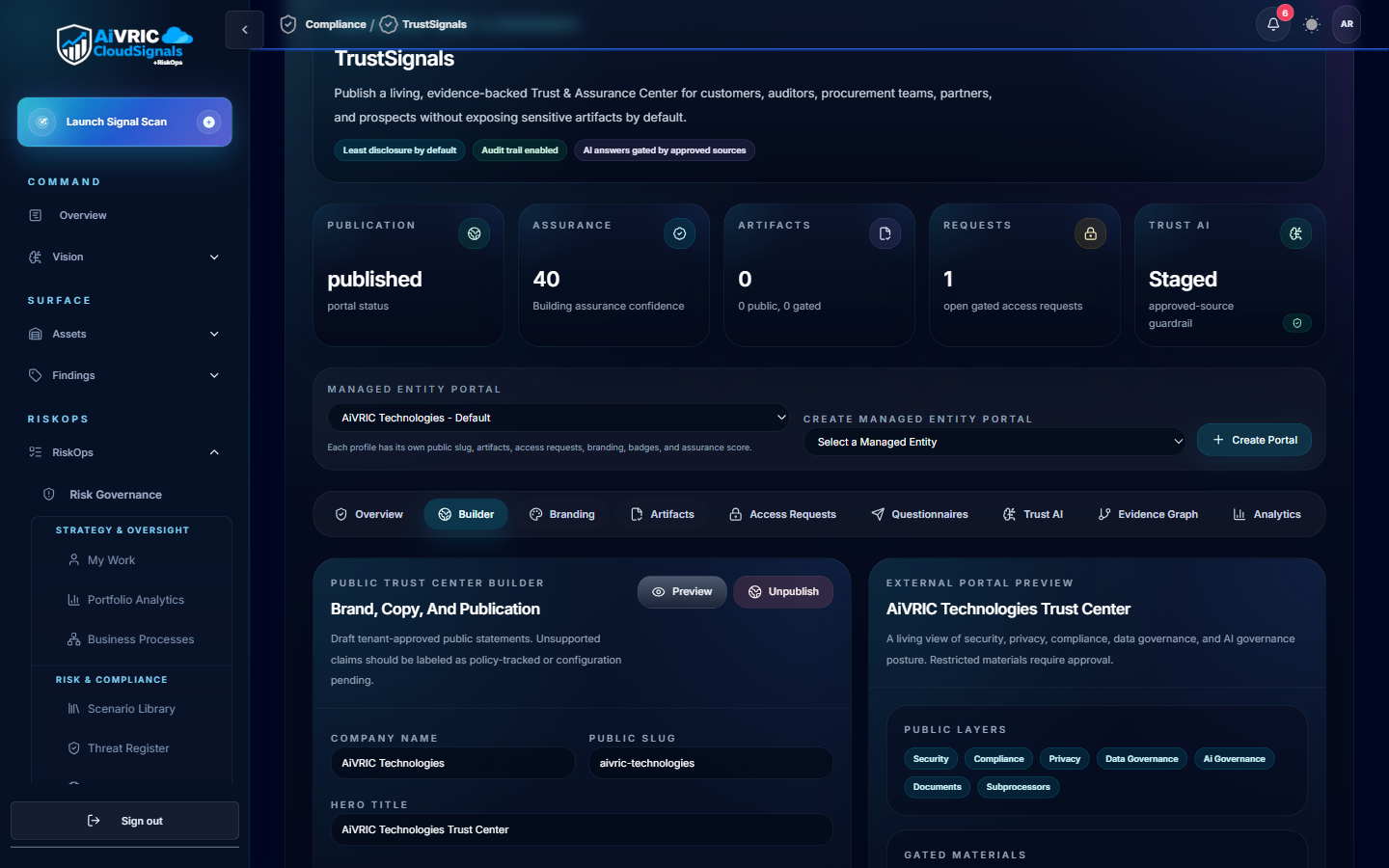
Task: Click the Create Portal button
Action: (x=1254, y=440)
